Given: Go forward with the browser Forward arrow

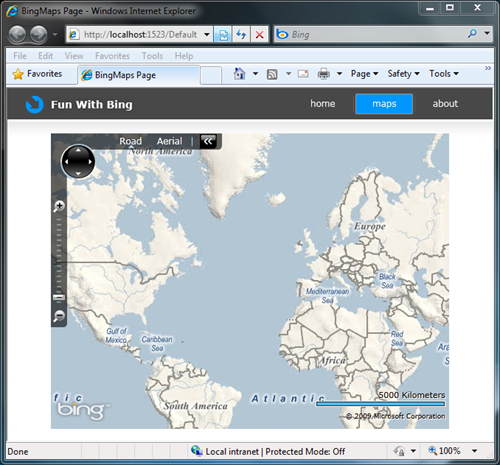Looking at the screenshot, I should pos(39,34).
